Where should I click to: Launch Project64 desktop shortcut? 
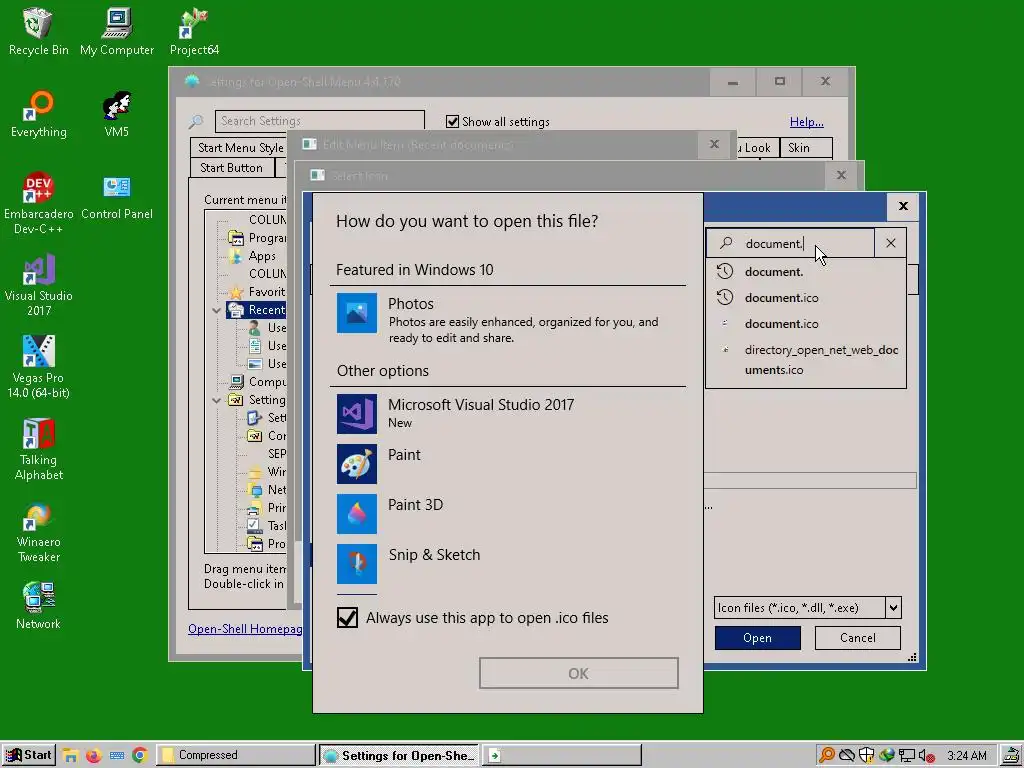tap(194, 31)
